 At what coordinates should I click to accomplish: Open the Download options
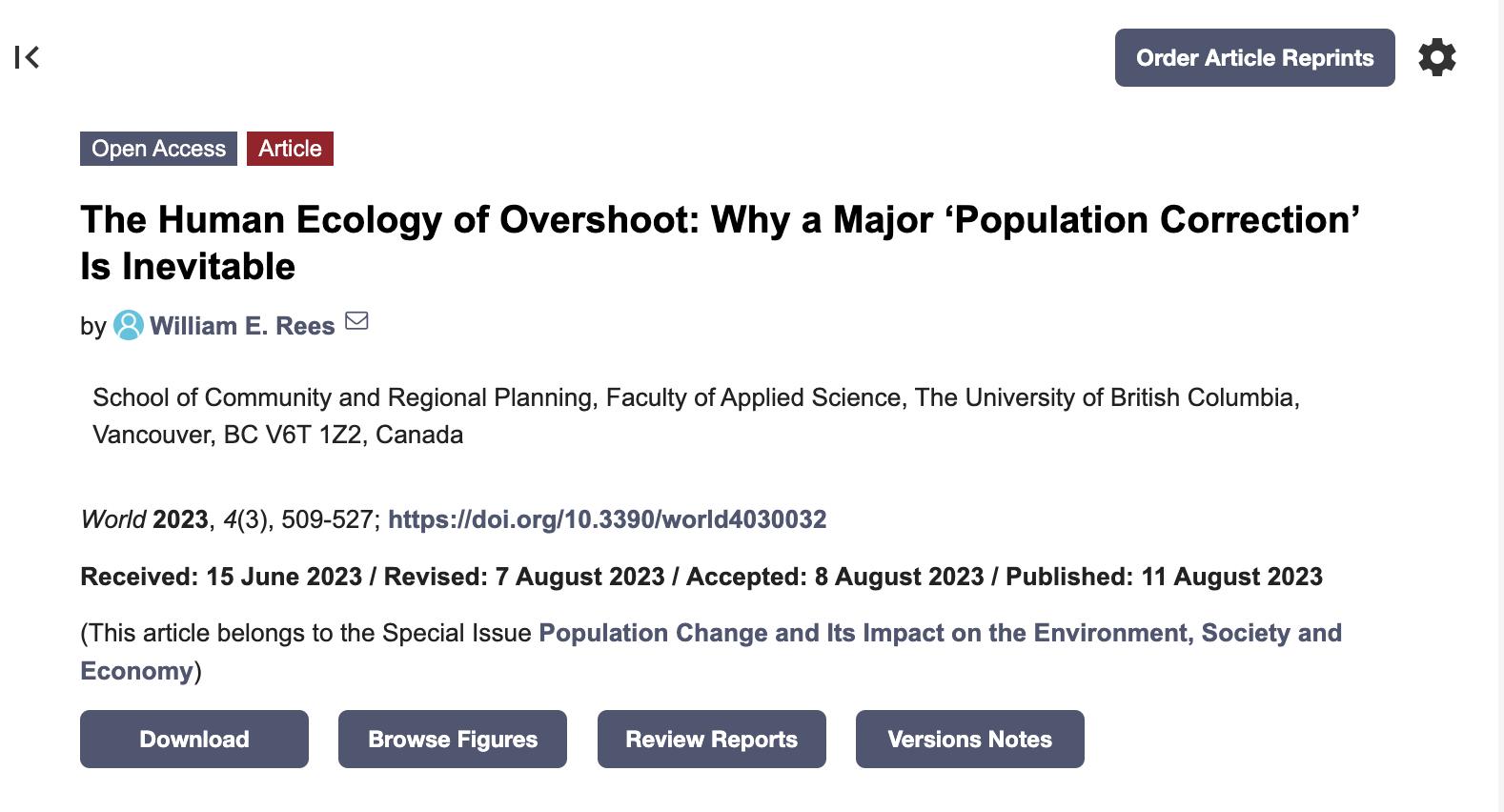(x=193, y=739)
